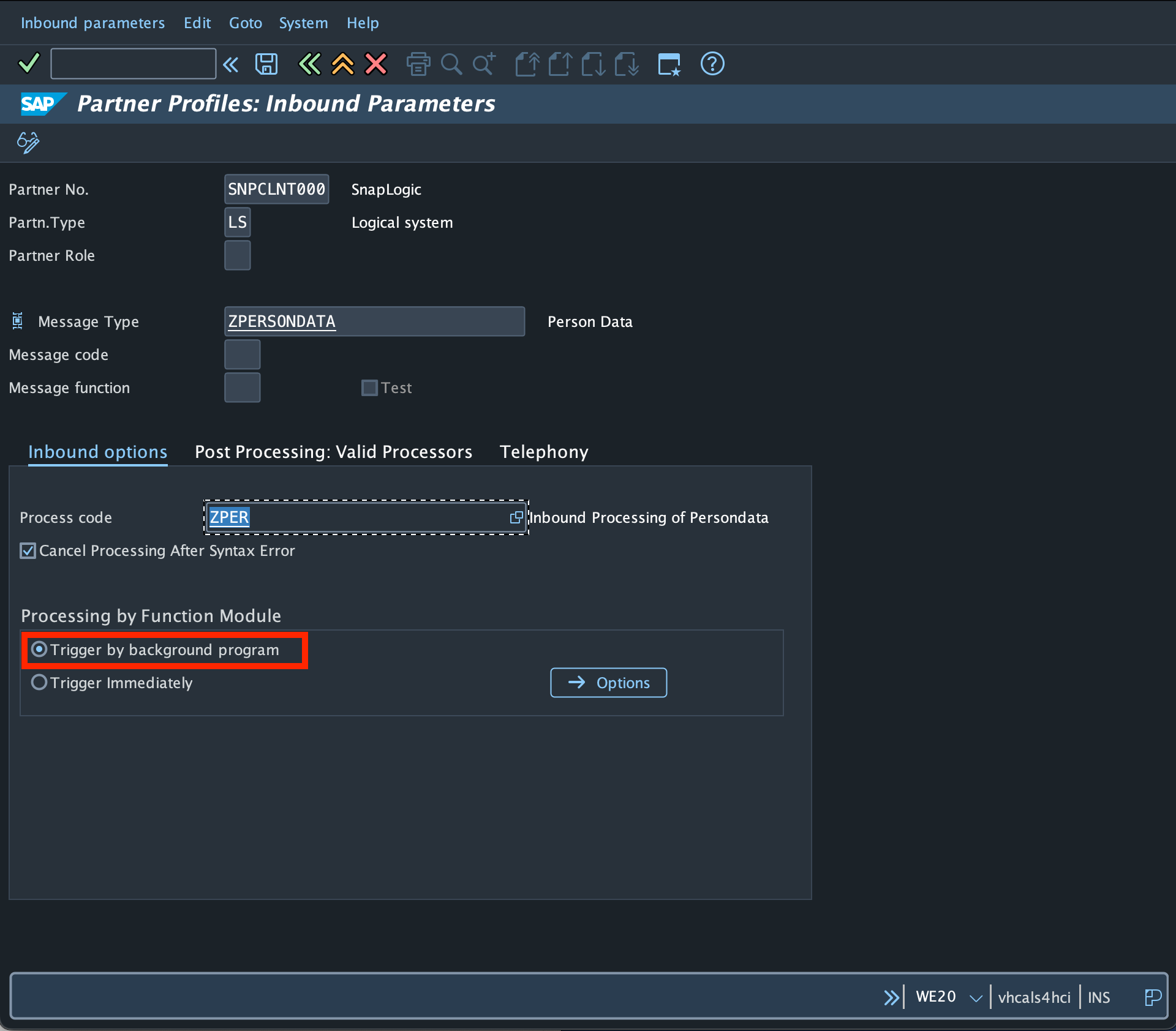Select the Trigger Immediately radio button

(x=39, y=682)
